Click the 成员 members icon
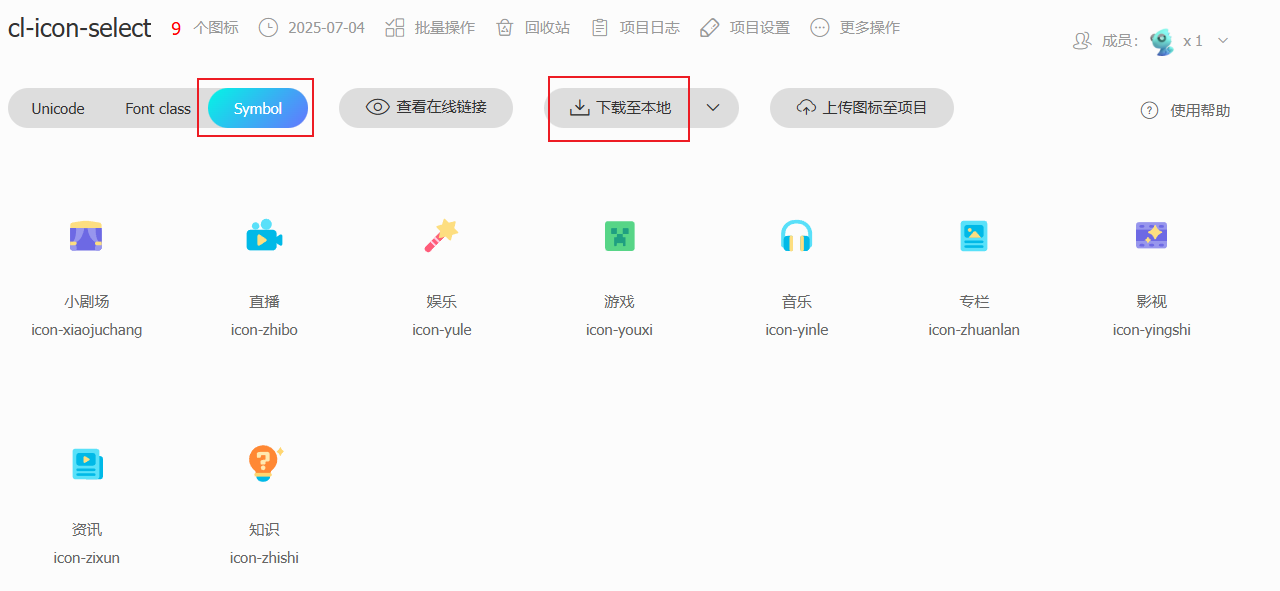 1081,41
